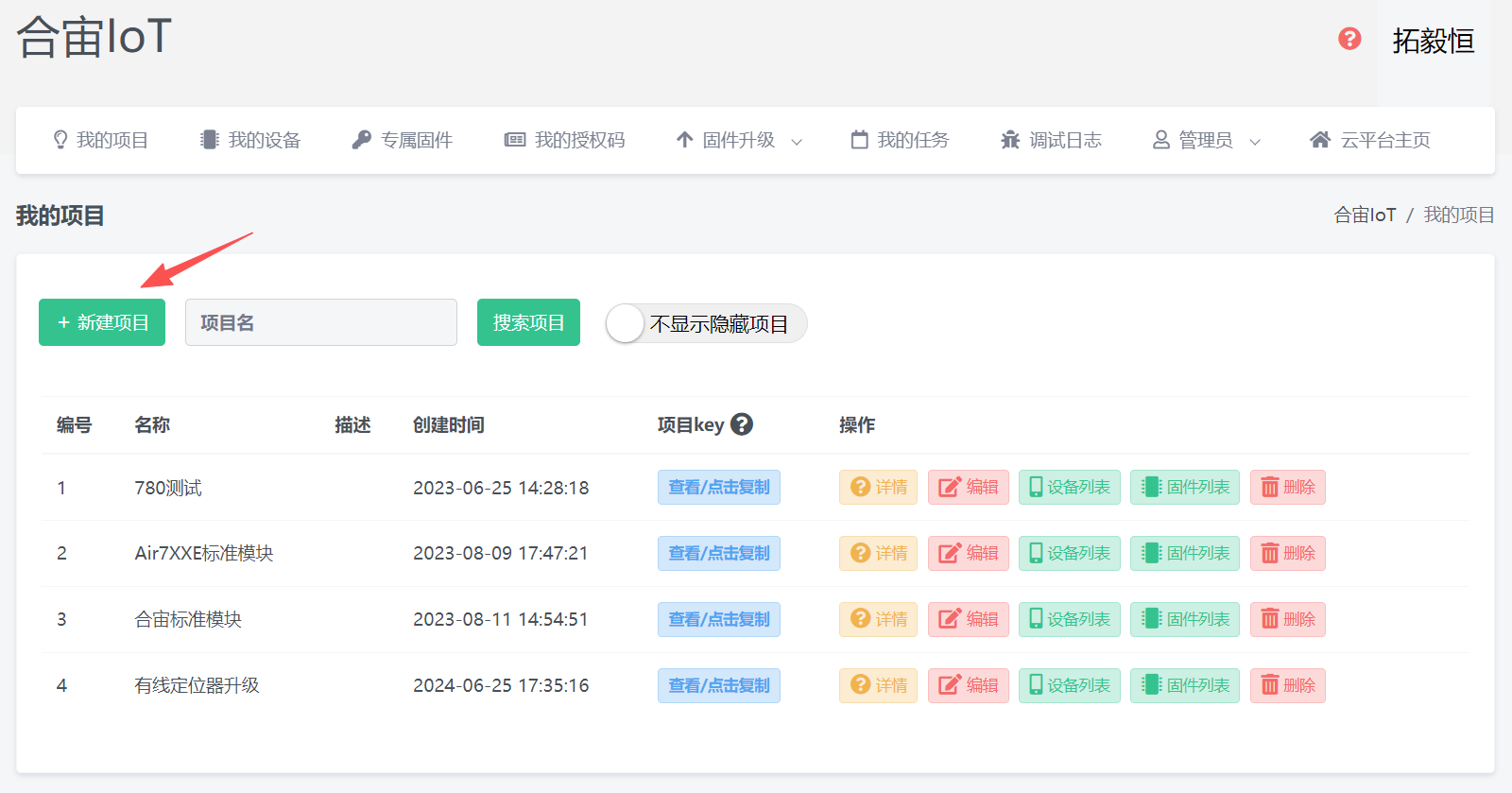
Task: Open 固件列表 for 有线定位器升级
Action: click(x=1184, y=686)
